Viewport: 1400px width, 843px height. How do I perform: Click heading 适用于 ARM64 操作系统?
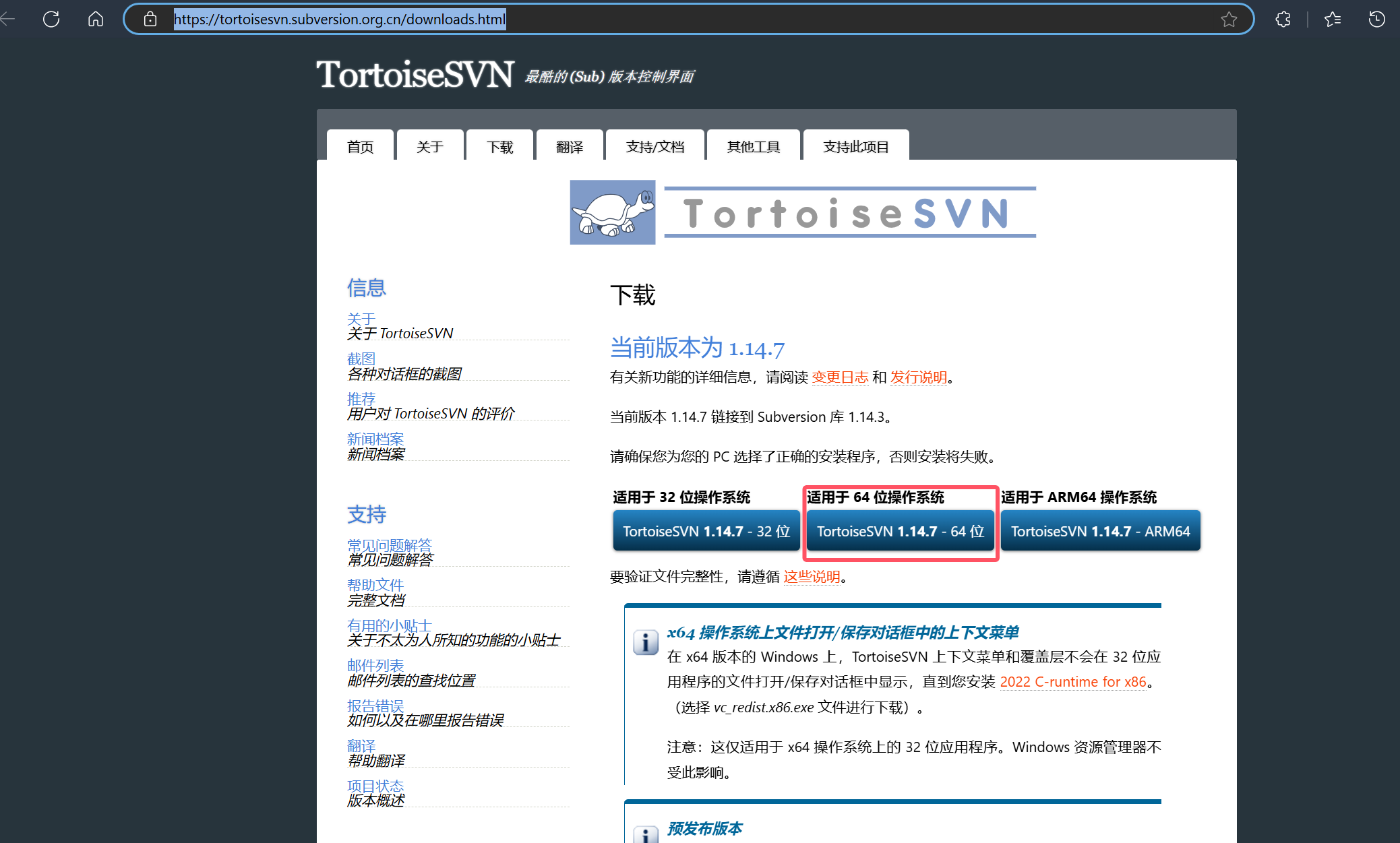tap(1079, 497)
